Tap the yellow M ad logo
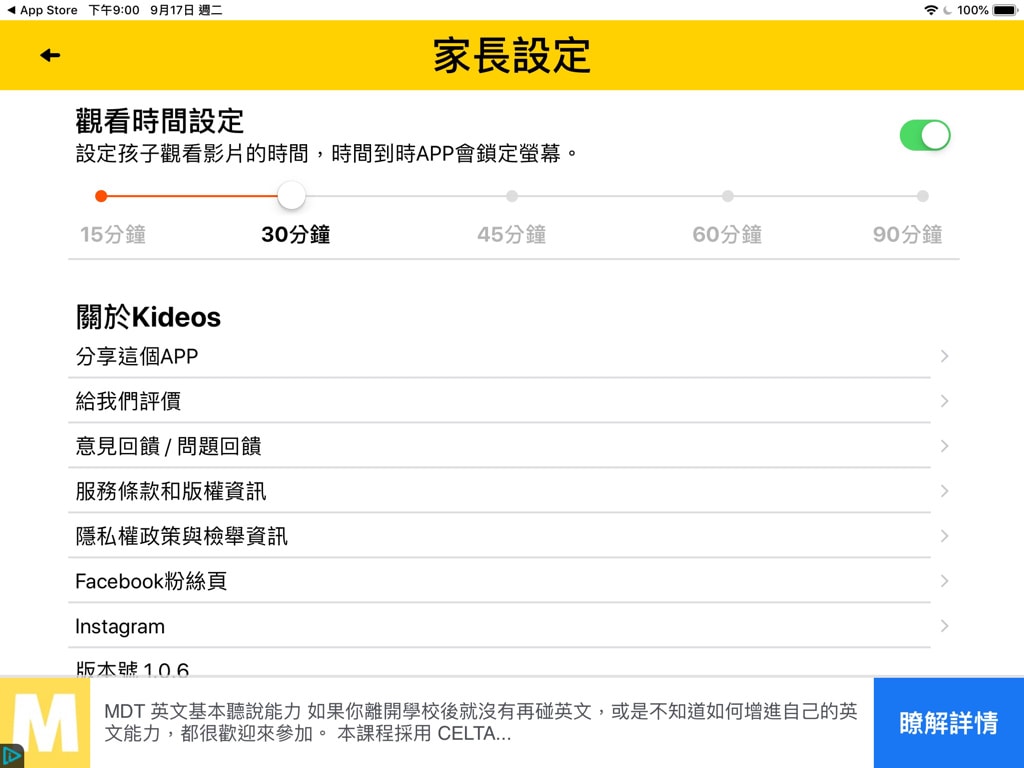Image resolution: width=1024 pixels, height=768 pixels. pyautogui.click(x=48, y=722)
